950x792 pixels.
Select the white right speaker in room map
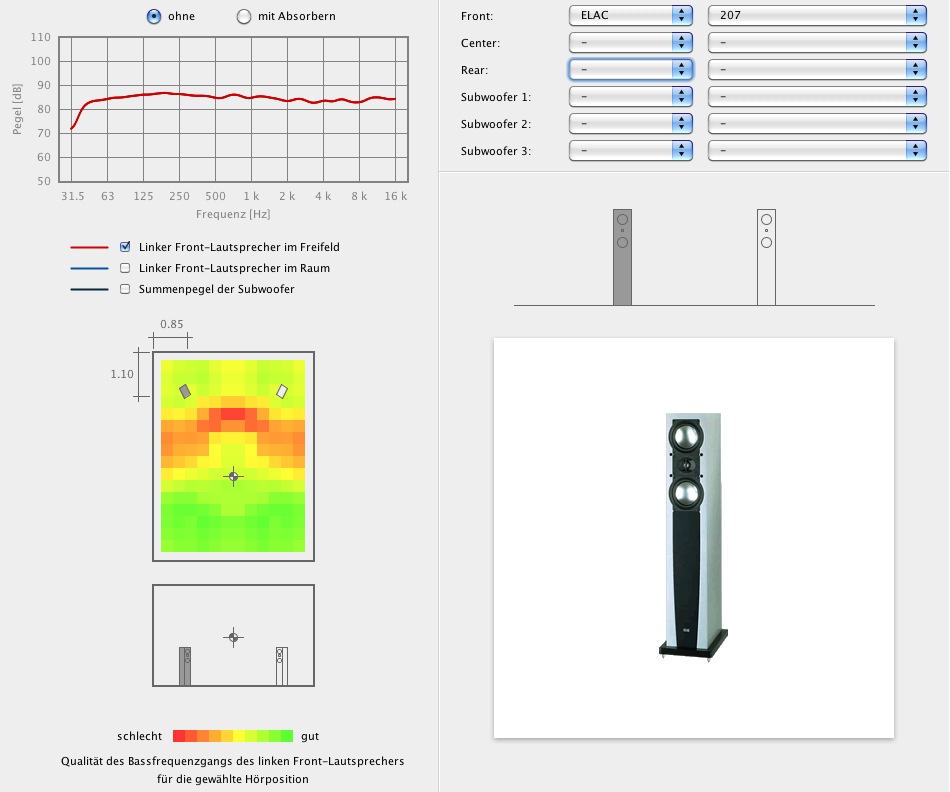(x=282, y=391)
